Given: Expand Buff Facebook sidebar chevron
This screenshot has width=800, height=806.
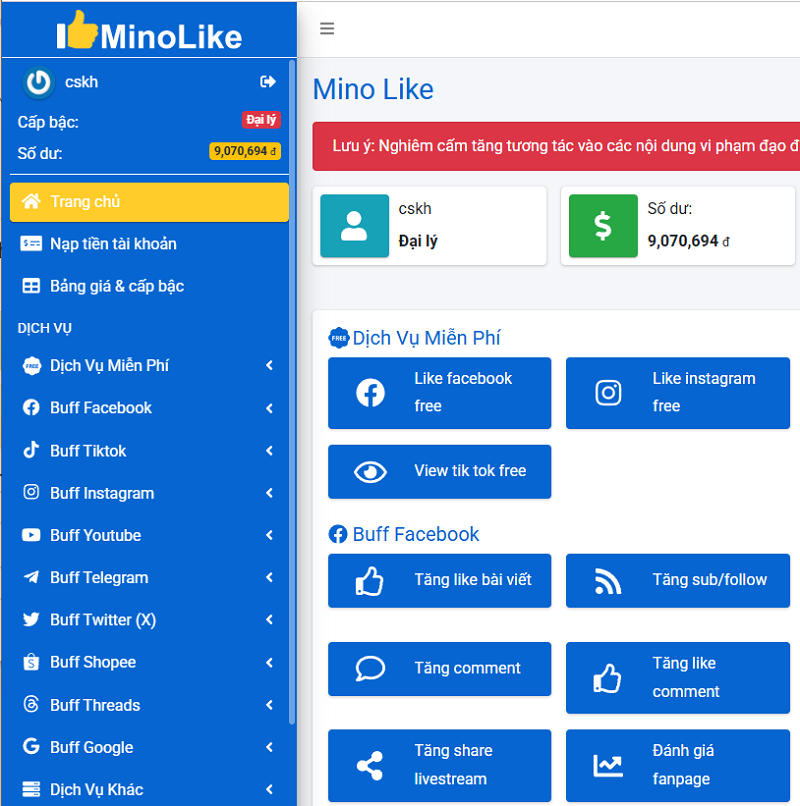Looking at the screenshot, I should tap(269, 408).
